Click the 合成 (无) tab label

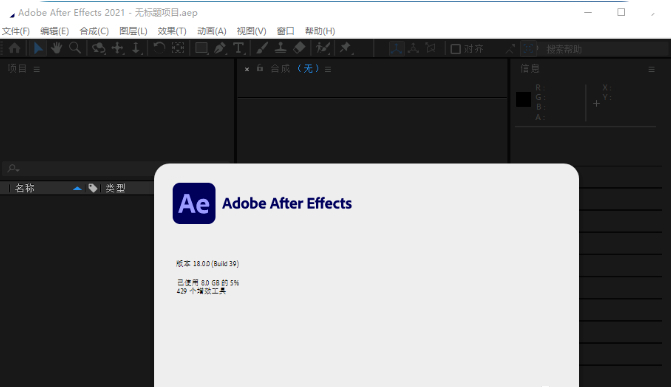tap(295, 68)
